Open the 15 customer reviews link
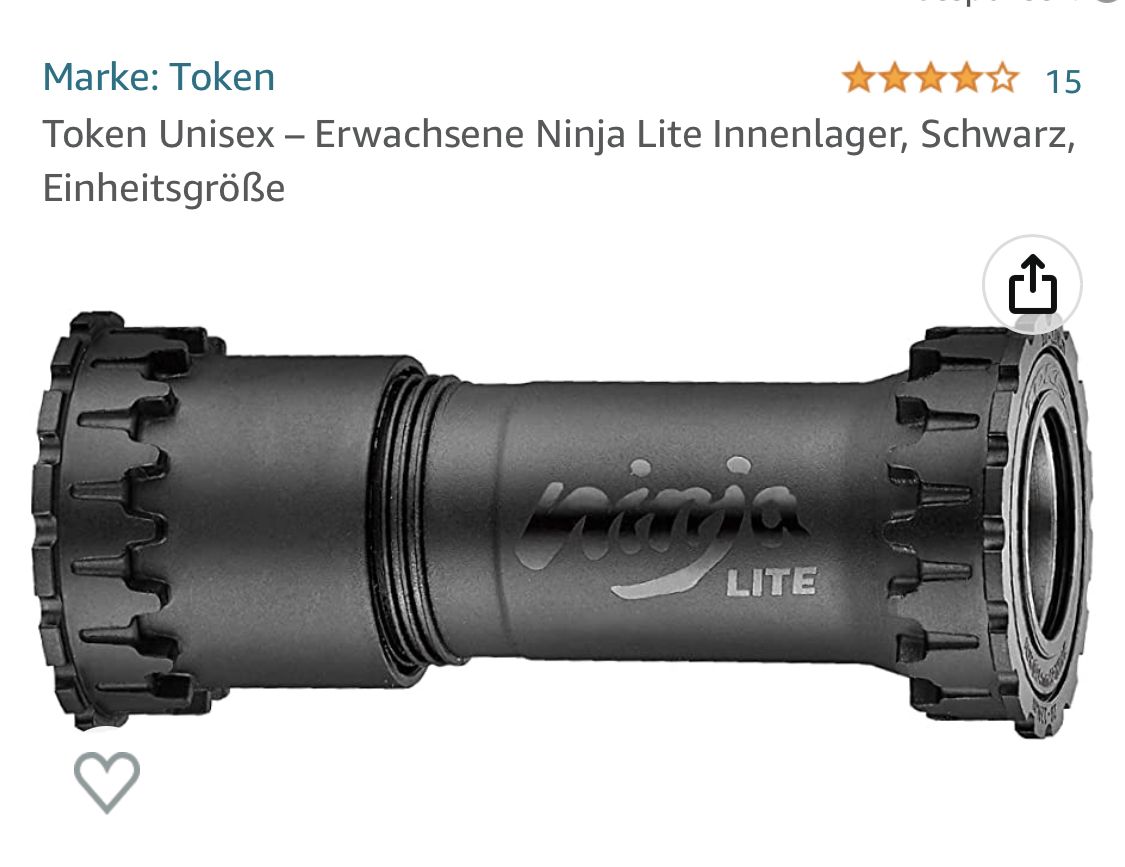The height and width of the screenshot is (867, 1125). tap(1063, 82)
